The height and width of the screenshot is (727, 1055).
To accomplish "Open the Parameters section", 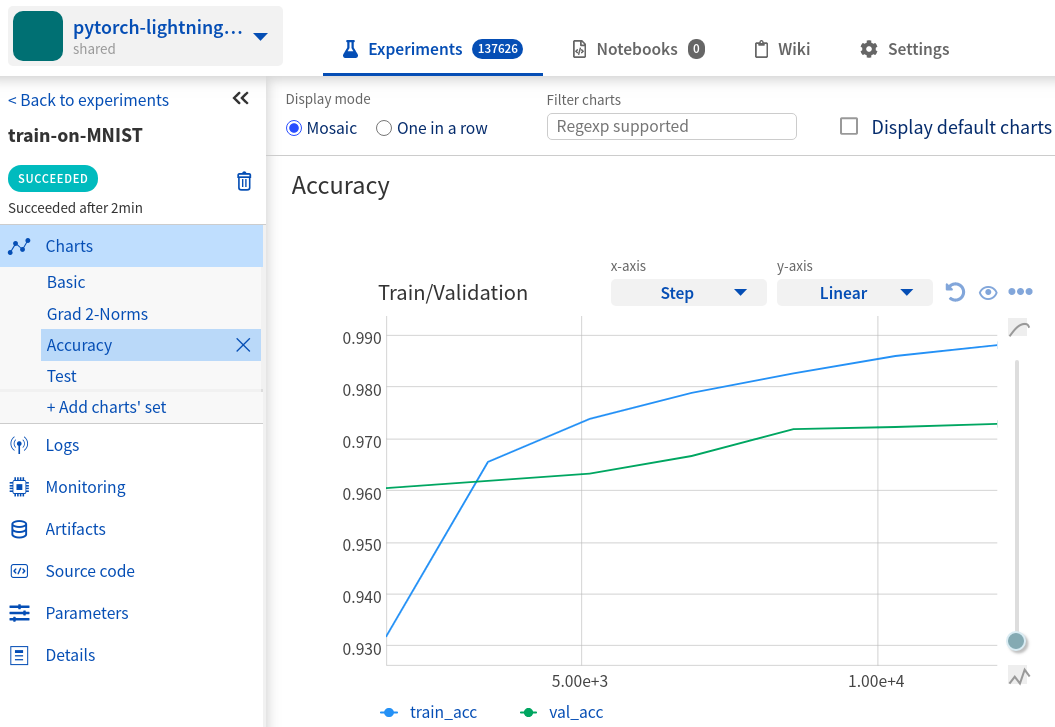I will tap(88, 612).
